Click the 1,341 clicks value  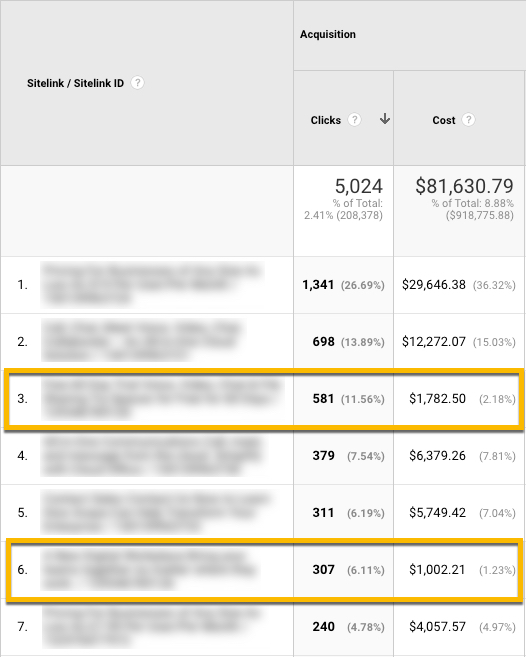[318, 285]
